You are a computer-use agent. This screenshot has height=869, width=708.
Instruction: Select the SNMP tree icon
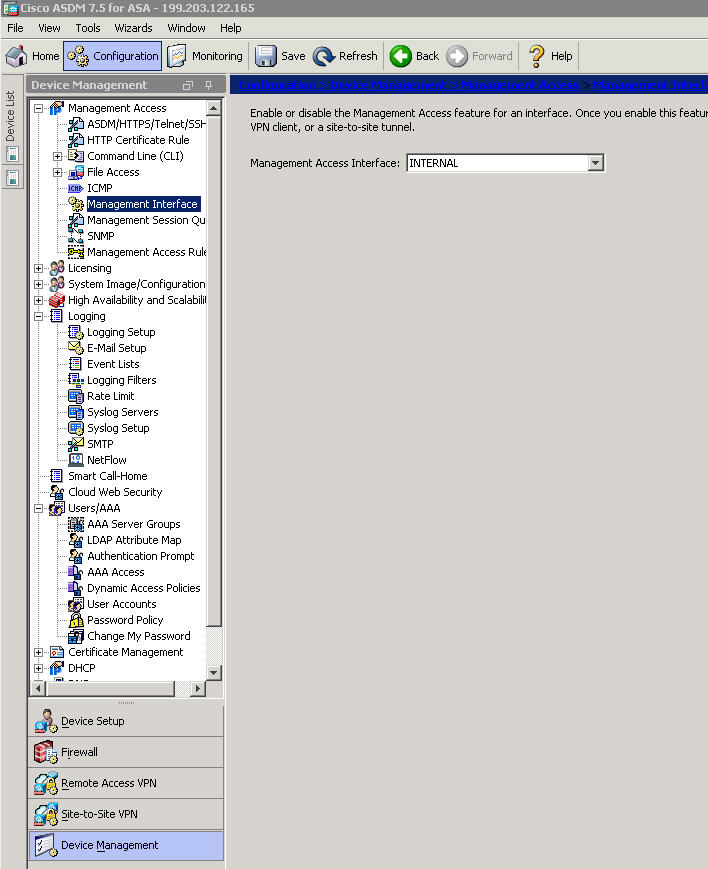coord(75,237)
